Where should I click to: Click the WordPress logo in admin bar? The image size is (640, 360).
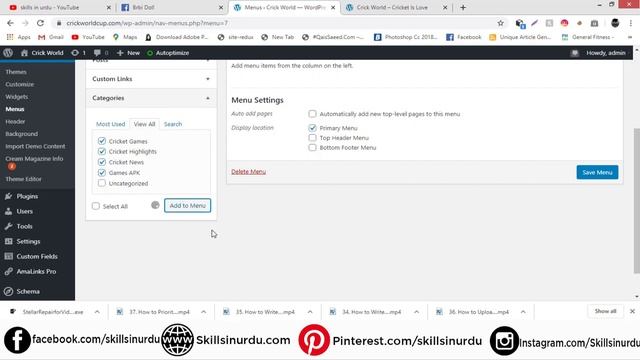(8, 53)
